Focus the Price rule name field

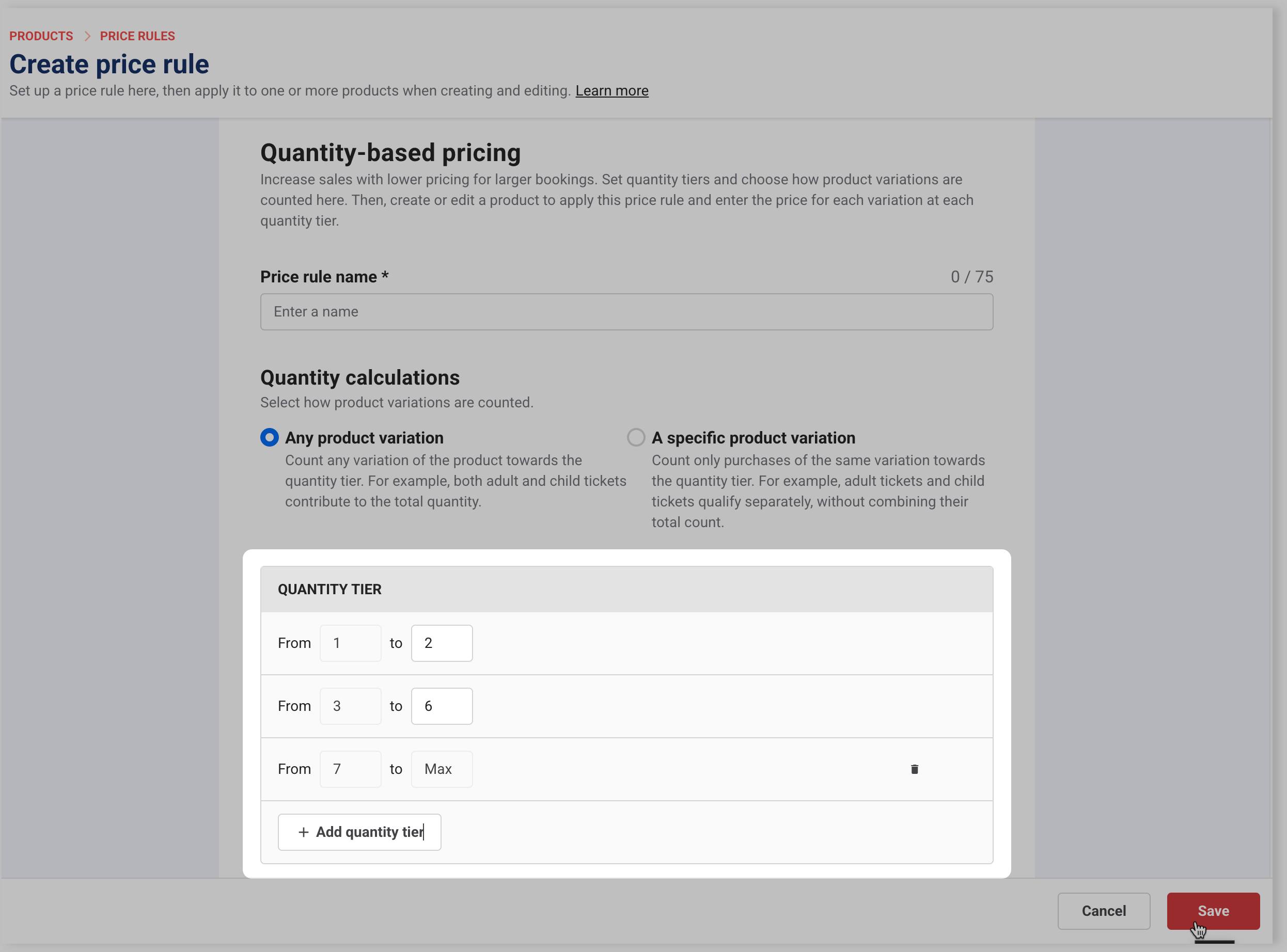click(x=626, y=312)
